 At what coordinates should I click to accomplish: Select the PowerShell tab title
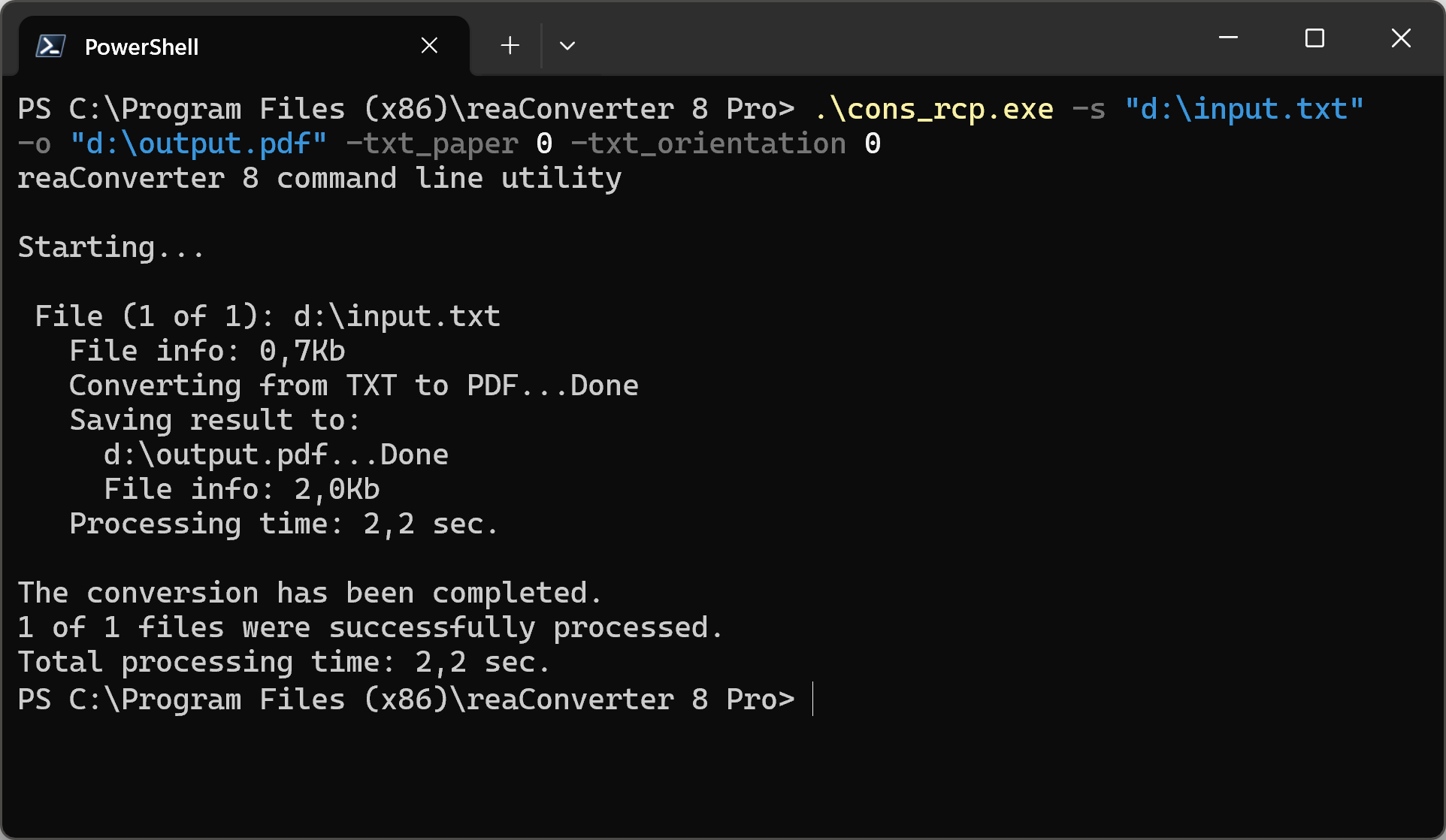141,47
